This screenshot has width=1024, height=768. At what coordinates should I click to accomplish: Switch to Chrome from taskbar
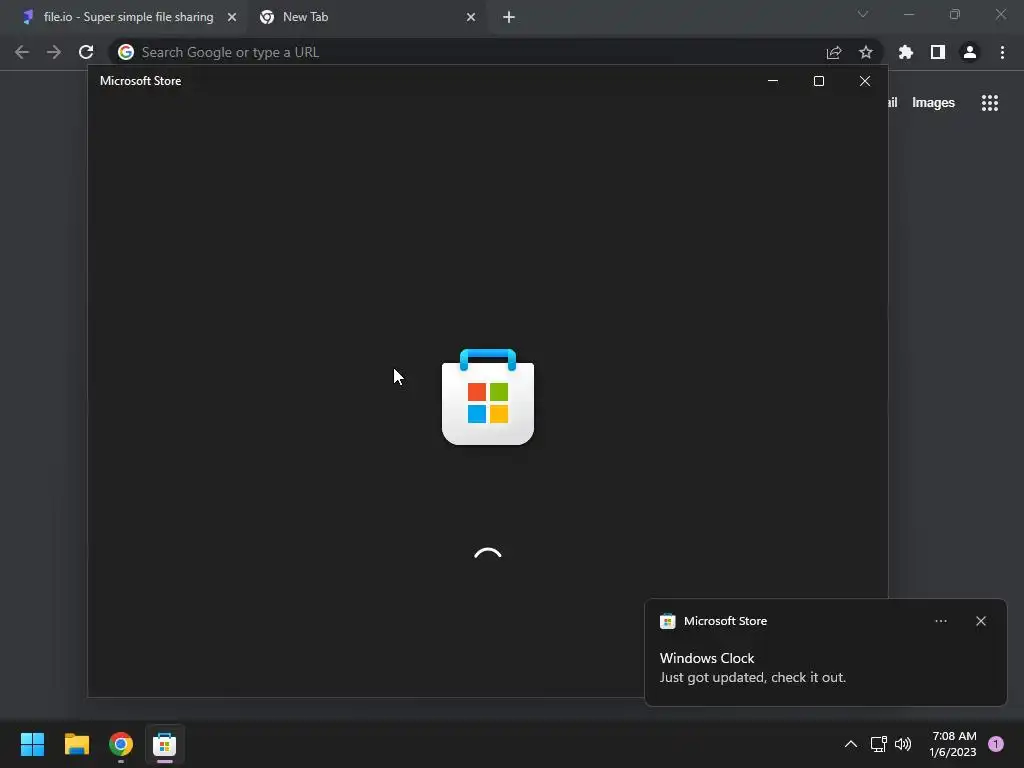coord(121,744)
